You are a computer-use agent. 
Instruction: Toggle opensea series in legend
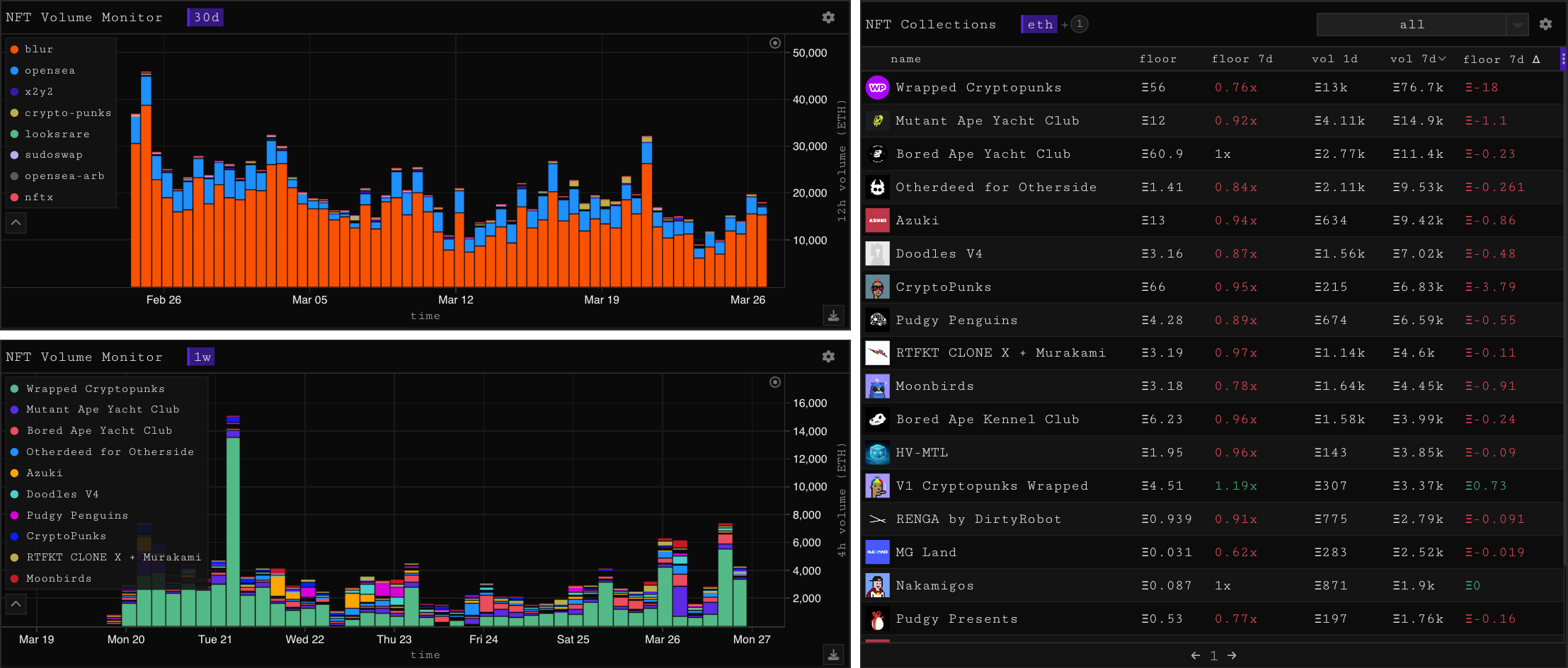pos(42,71)
